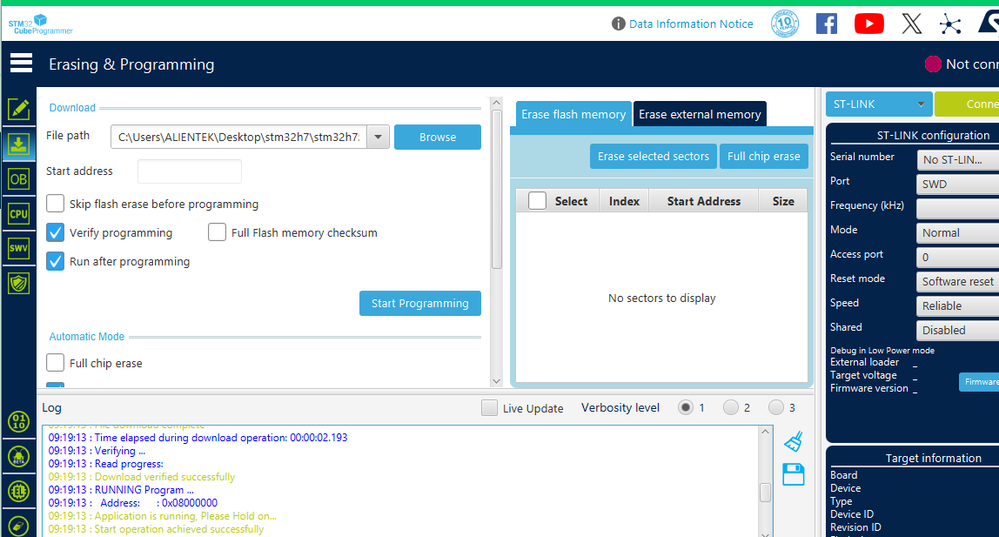The width and height of the screenshot is (999, 537).
Task: Open the binary 0110 register icon
Action: coord(18,422)
